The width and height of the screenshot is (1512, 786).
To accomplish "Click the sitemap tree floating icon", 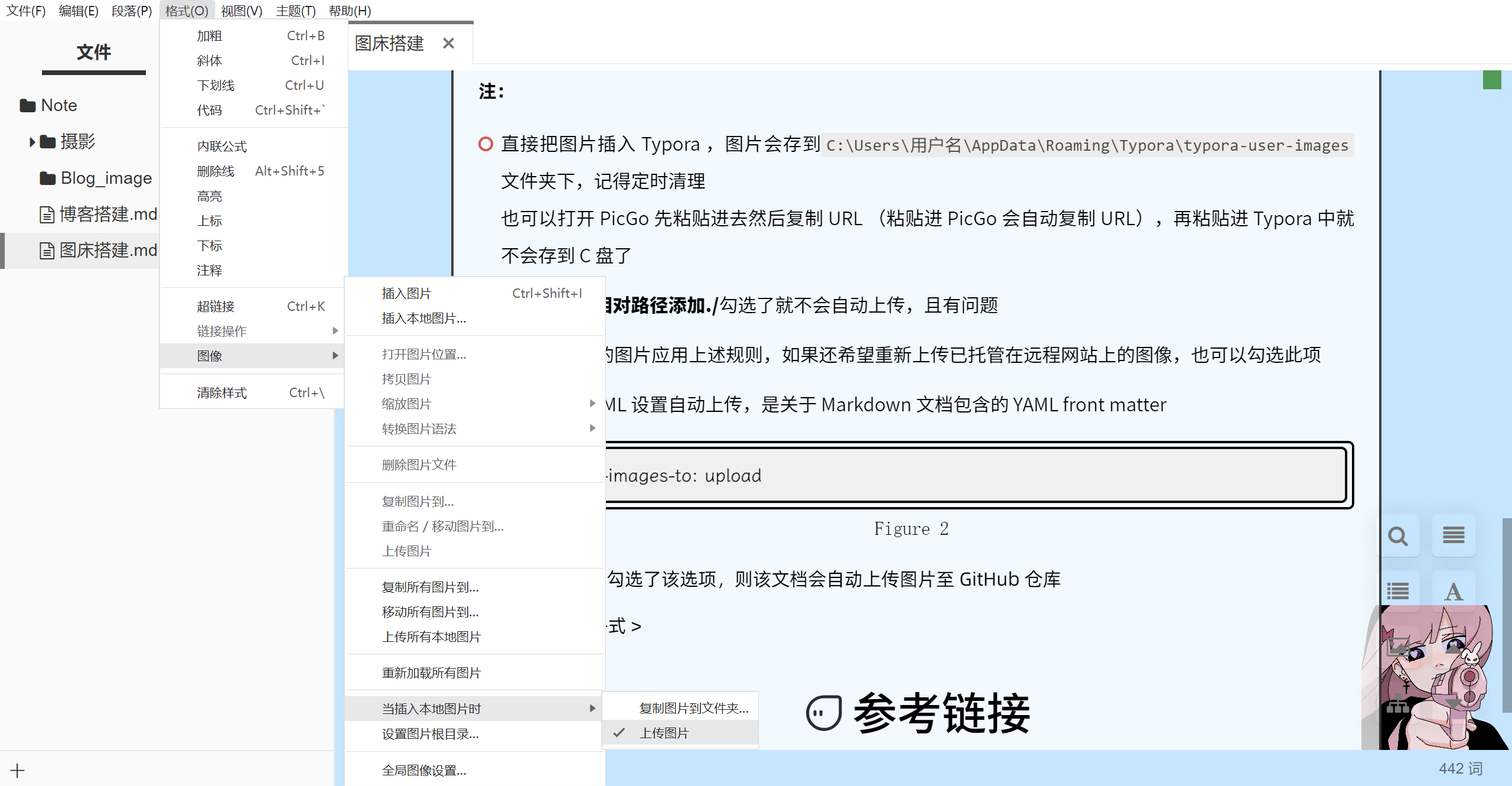I will [1397, 703].
